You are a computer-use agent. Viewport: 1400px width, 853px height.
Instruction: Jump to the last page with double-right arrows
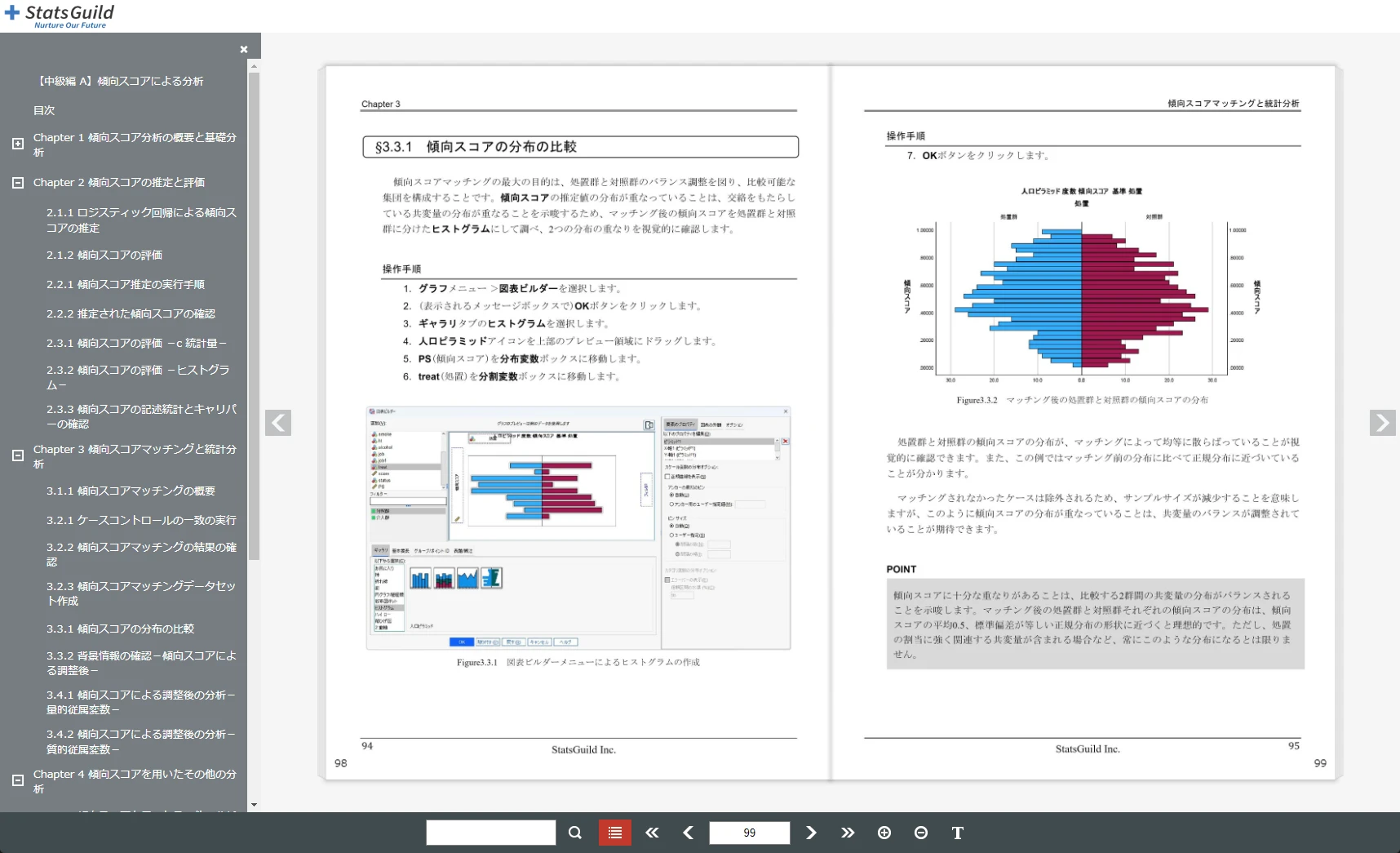tap(848, 833)
